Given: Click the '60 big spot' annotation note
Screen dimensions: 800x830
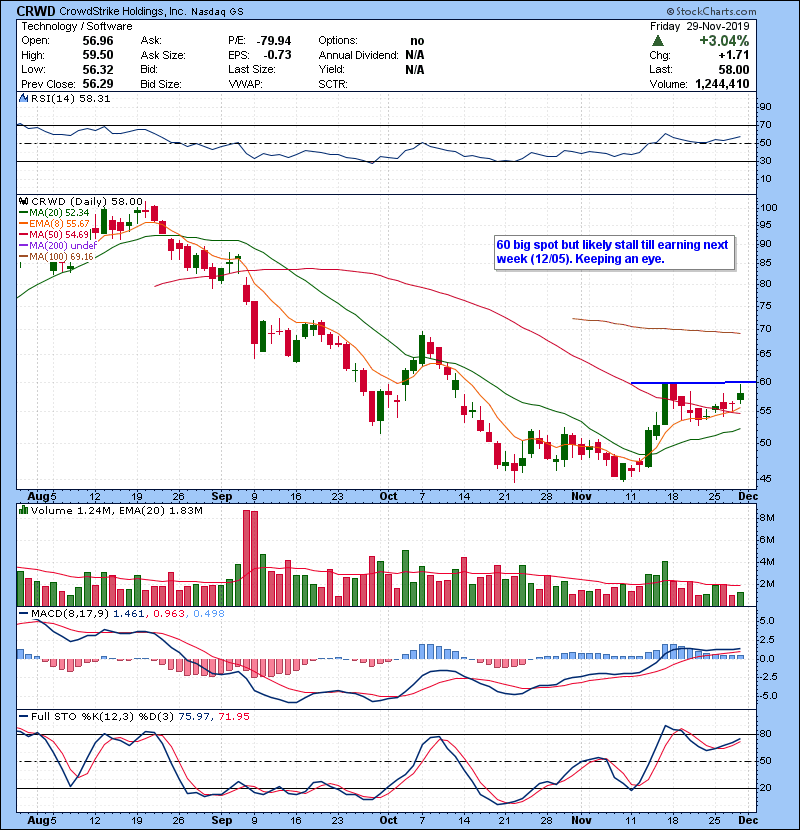Looking at the screenshot, I should click(x=614, y=252).
